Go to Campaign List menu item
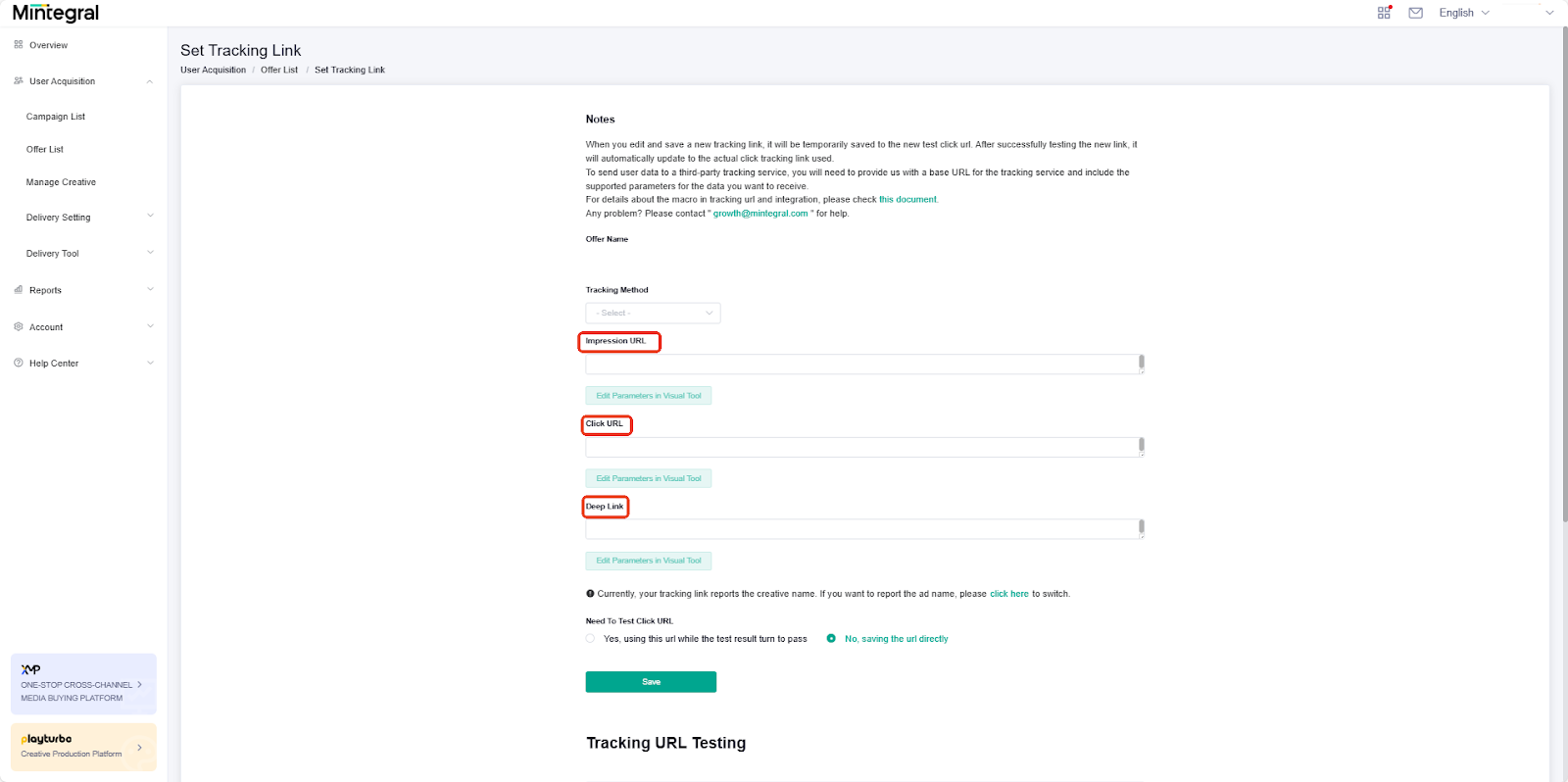Viewport: 1568px width, 782px height. click(56, 117)
